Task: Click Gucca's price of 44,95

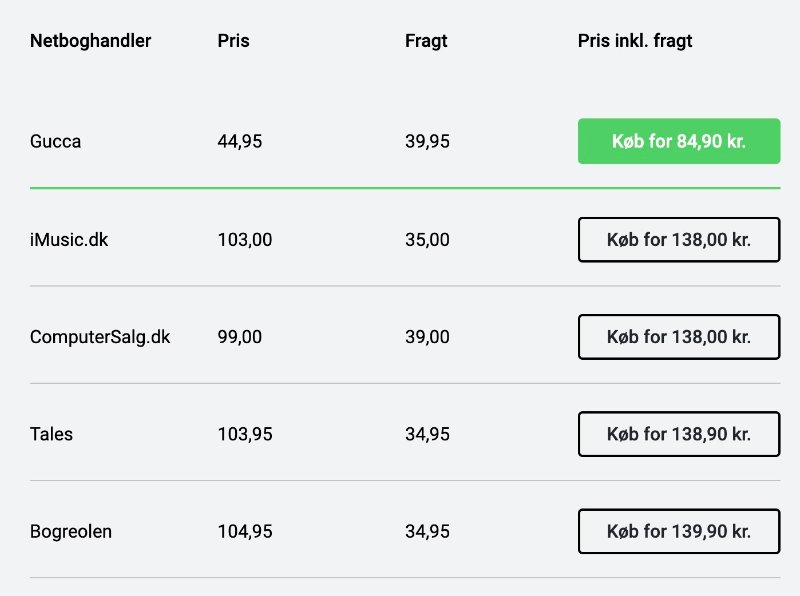Action: coord(240,141)
